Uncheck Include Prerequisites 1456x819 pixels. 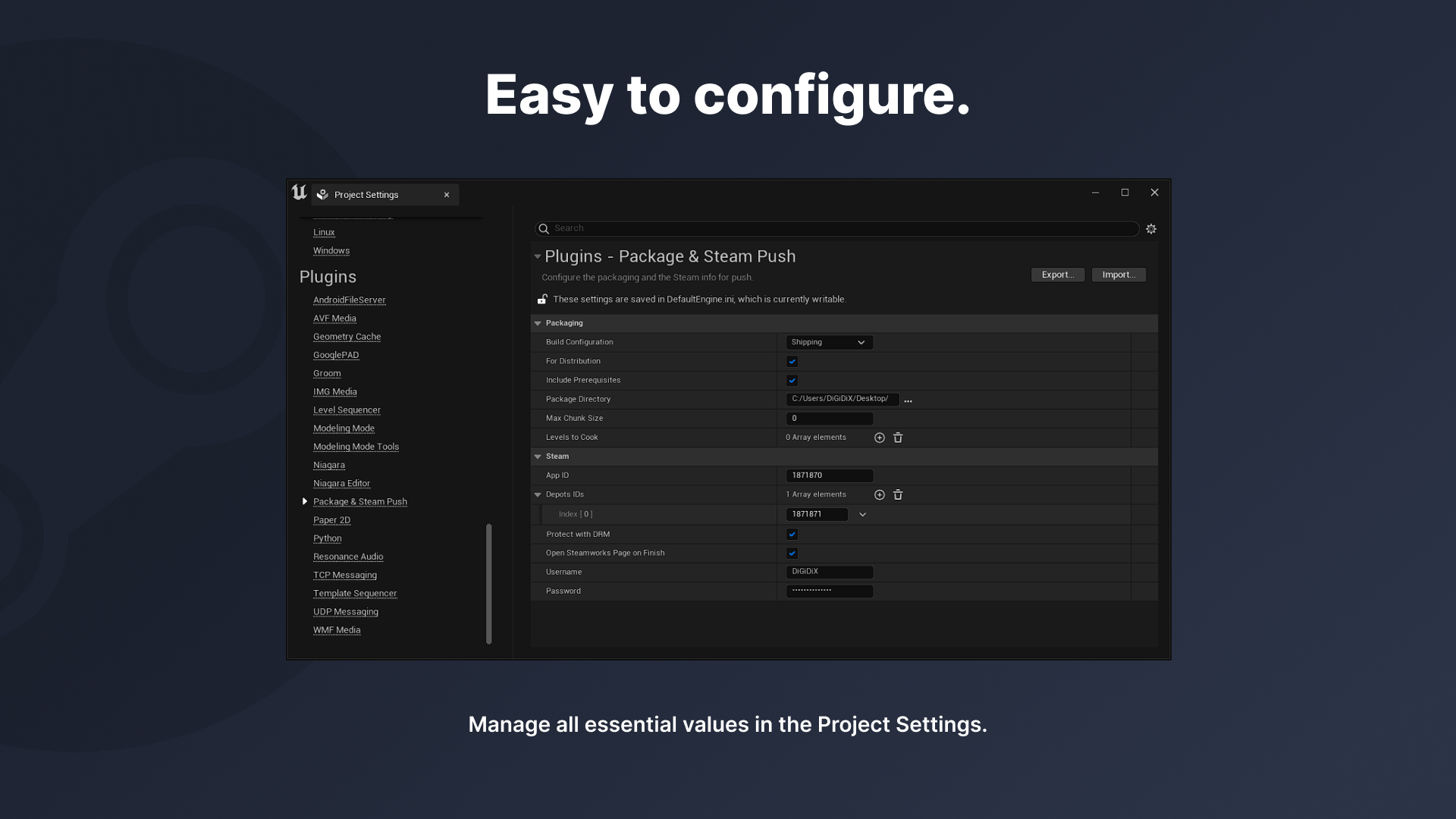point(792,381)
